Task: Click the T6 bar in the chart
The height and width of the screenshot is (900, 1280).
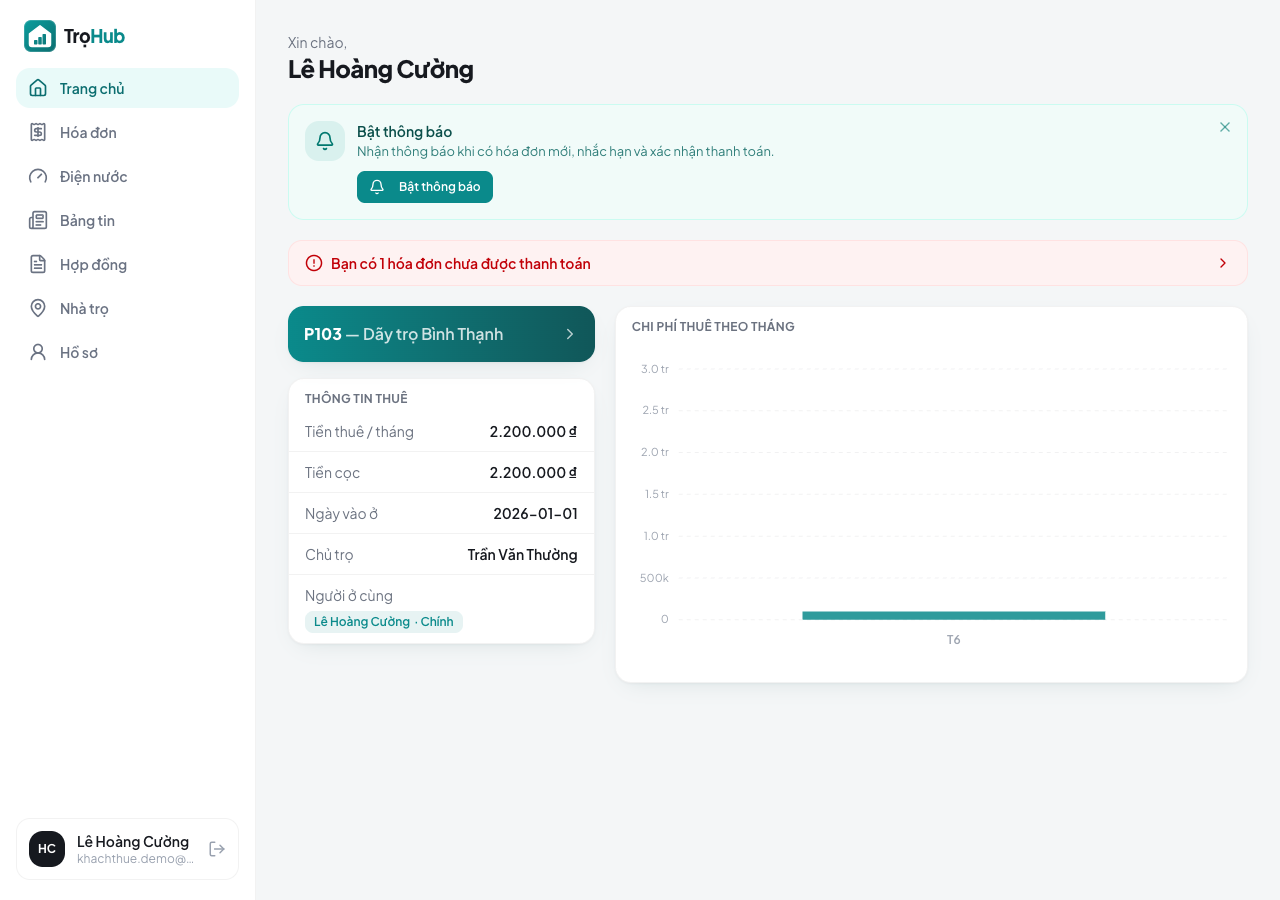Action: click(953, 615)
